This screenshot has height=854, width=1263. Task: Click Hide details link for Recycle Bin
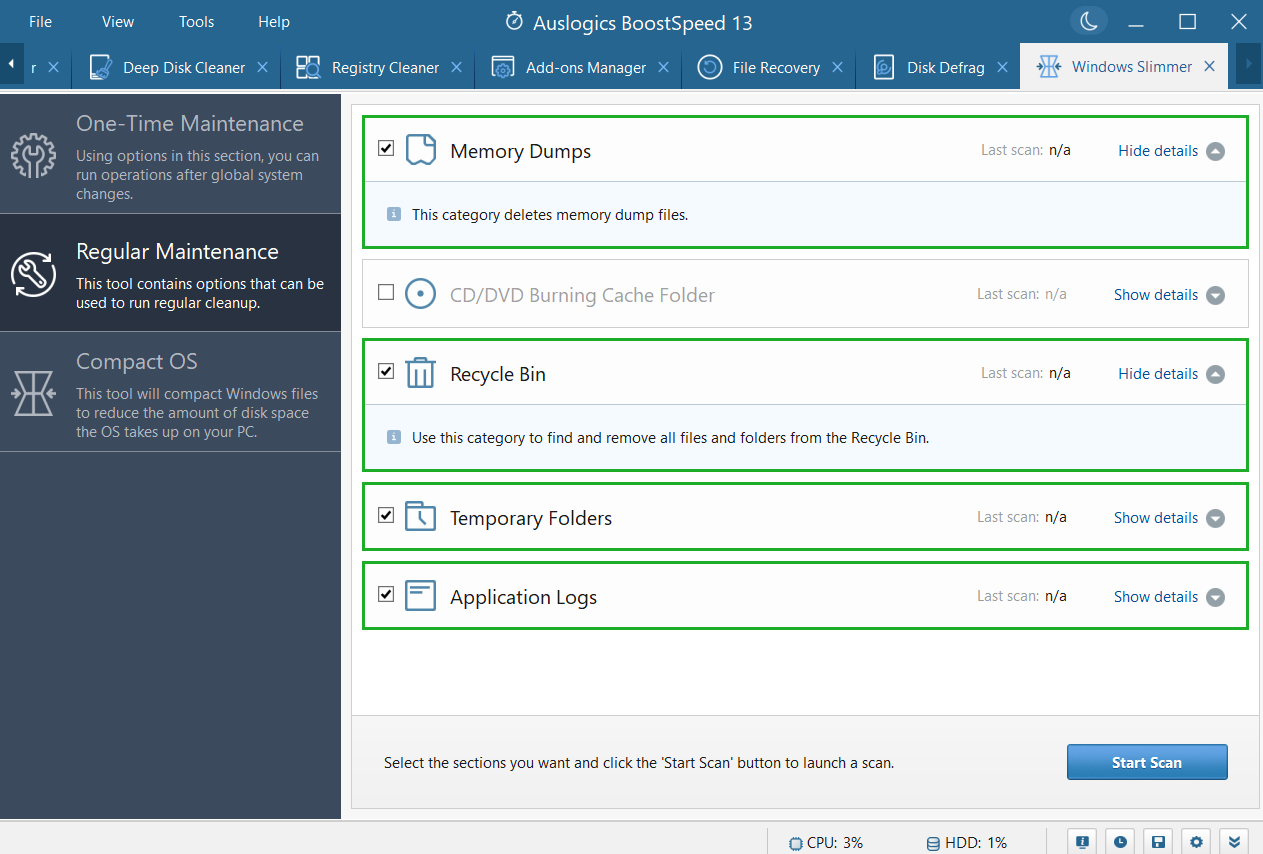[x=1158, y=374]
